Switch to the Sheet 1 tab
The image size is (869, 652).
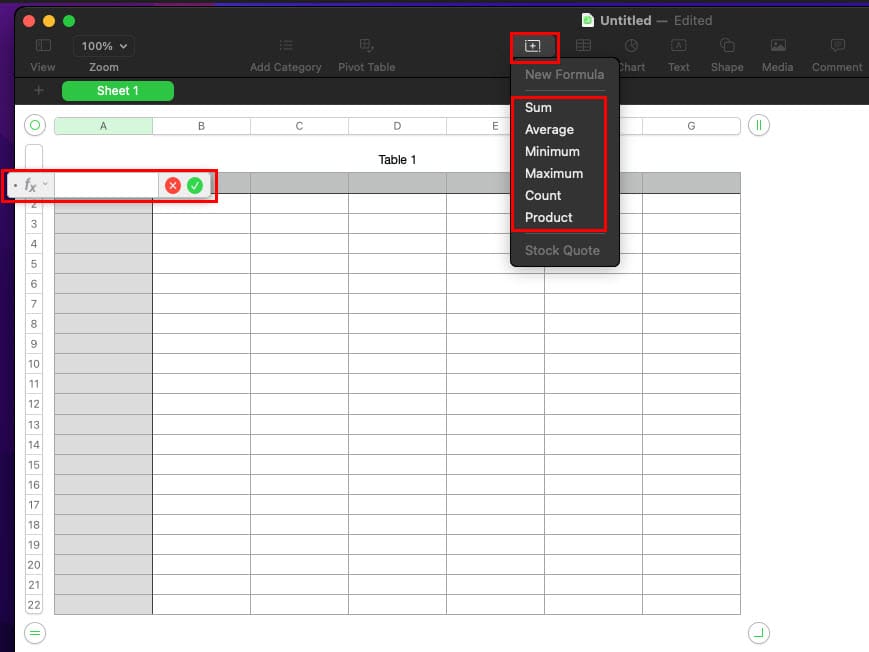[118, 91]
